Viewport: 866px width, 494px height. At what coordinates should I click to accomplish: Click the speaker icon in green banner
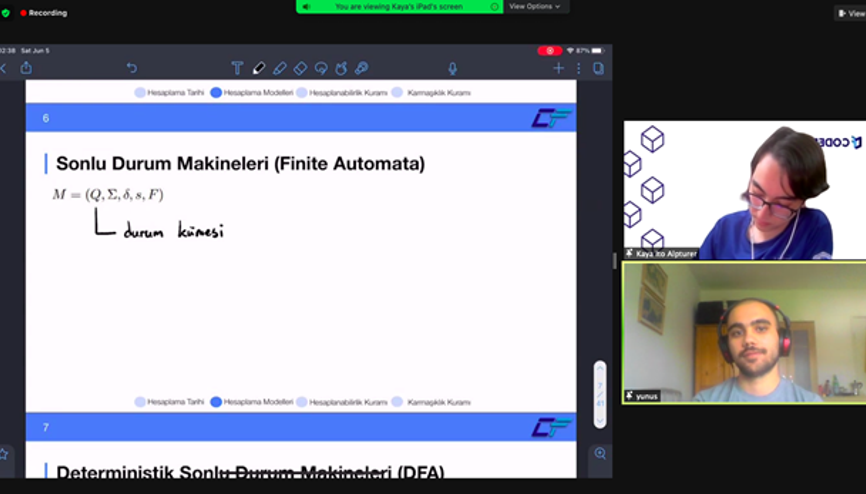[307, 7]
